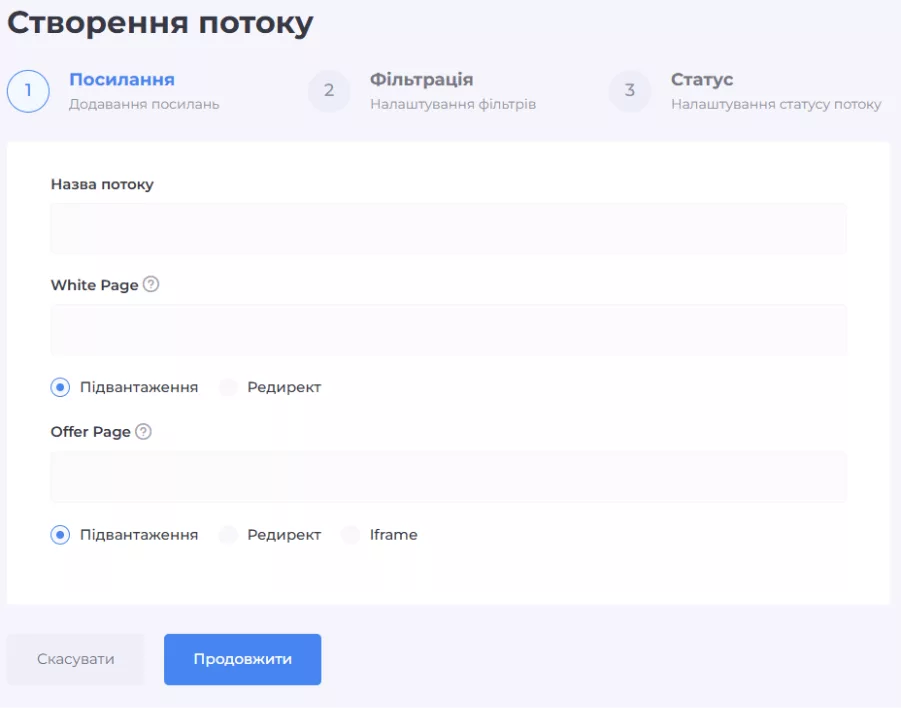Click the step 3 circle indicator
Viewport: 901px width, 708px height.
point(630,91)
